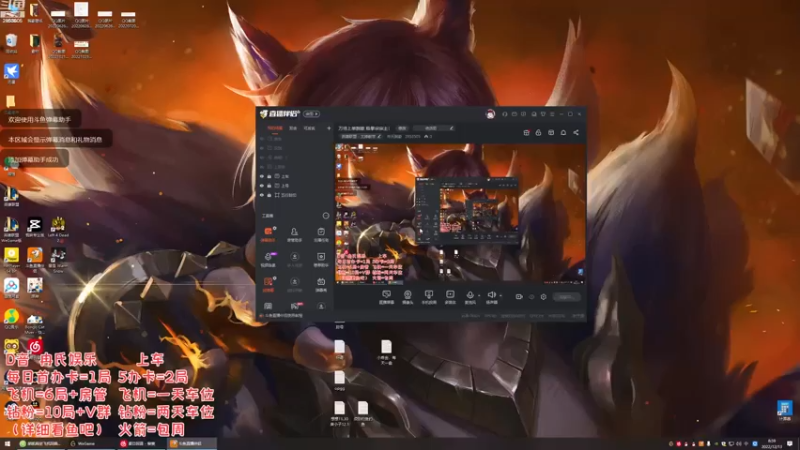Switch to the second scene tab

coord(293,129)
